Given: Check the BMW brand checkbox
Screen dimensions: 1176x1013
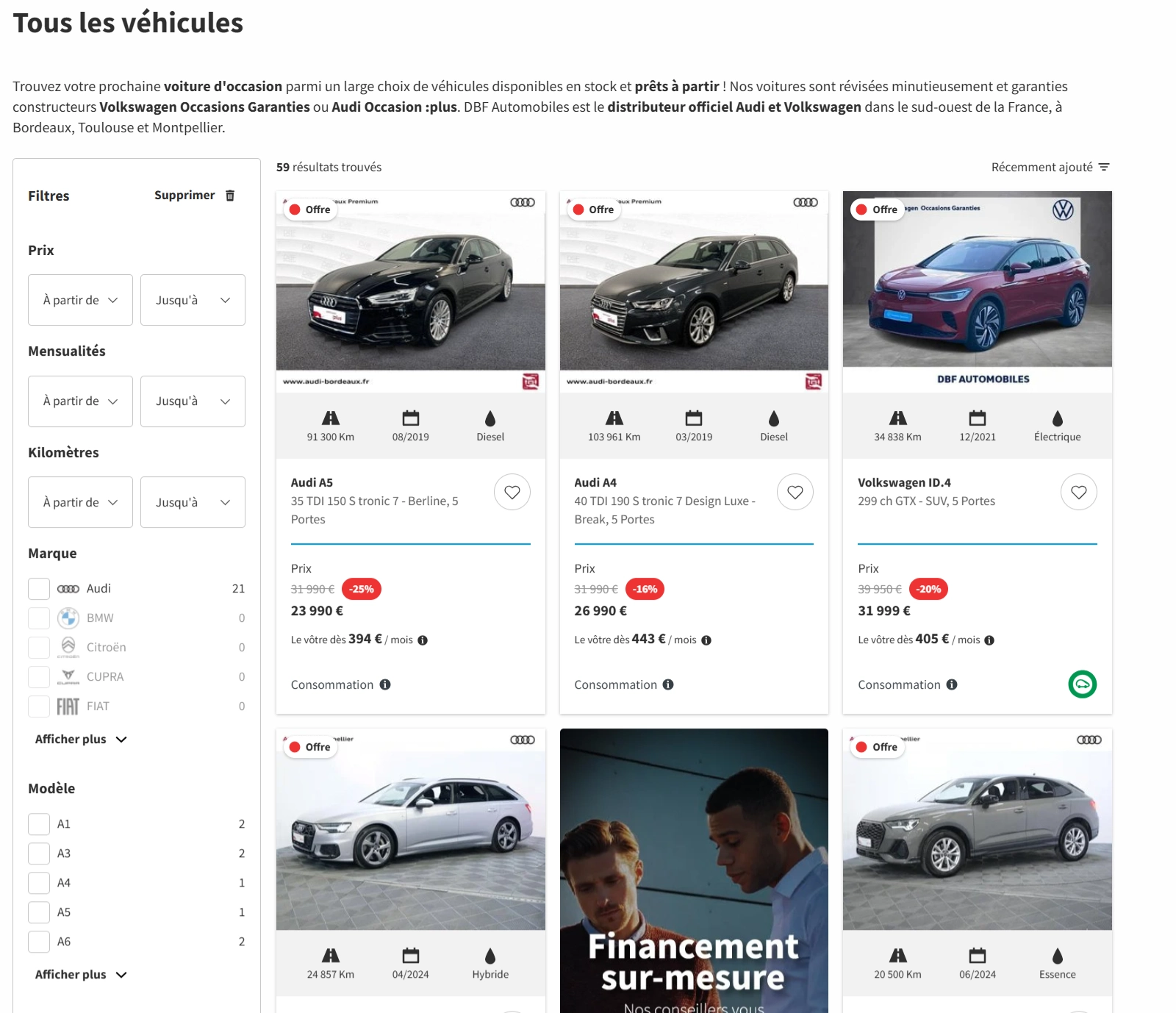Looking at the screenshot, I should (39, 618).
